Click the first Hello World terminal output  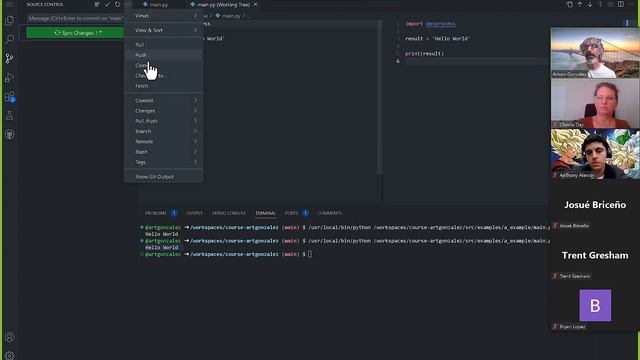pyautogui.click(x=162, y=234)
